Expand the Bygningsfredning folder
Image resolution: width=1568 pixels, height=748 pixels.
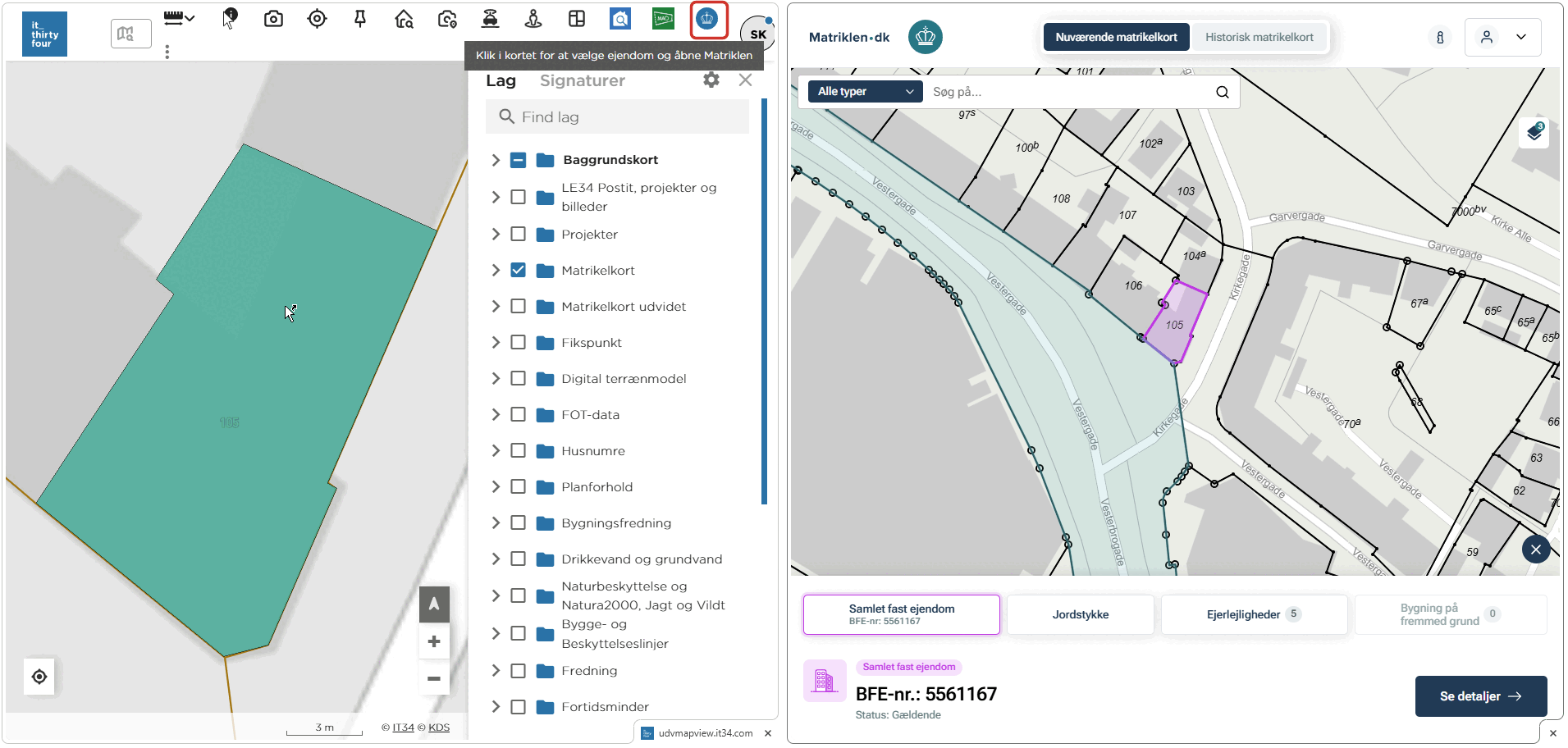[x=496, y=522]
